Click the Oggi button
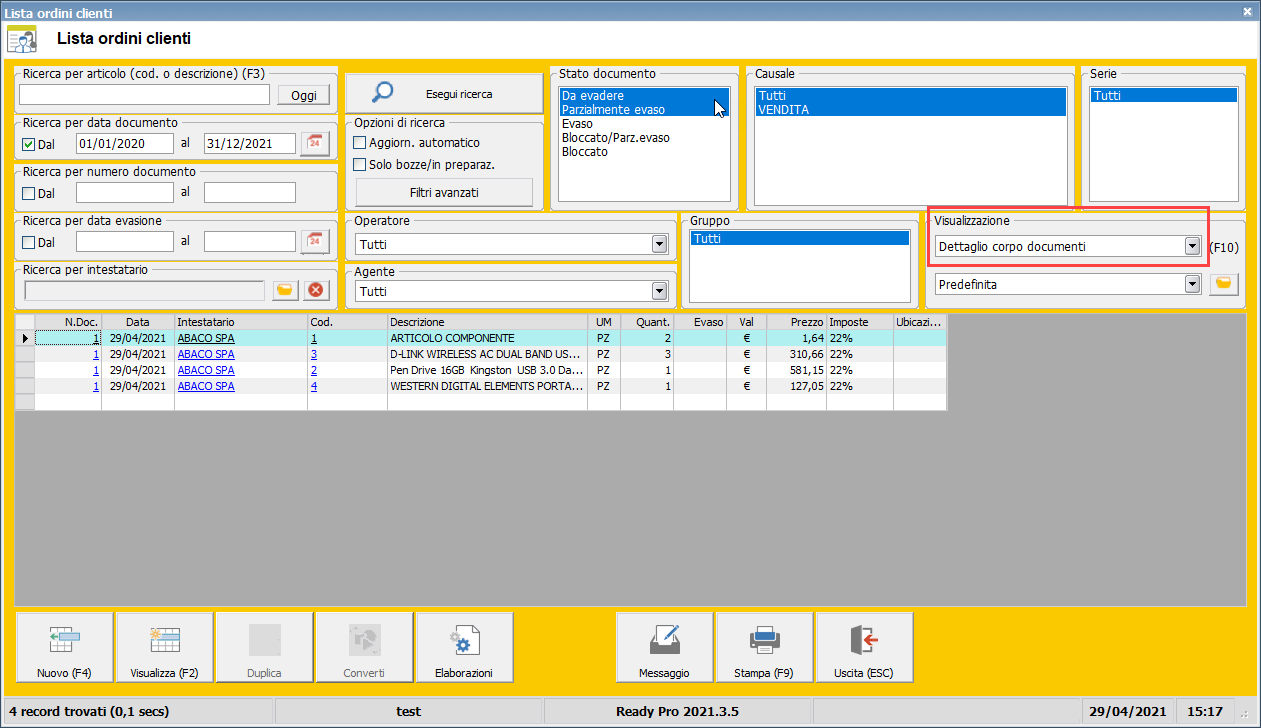This screenshot has width=1261, height=728. tap(303, 95)
